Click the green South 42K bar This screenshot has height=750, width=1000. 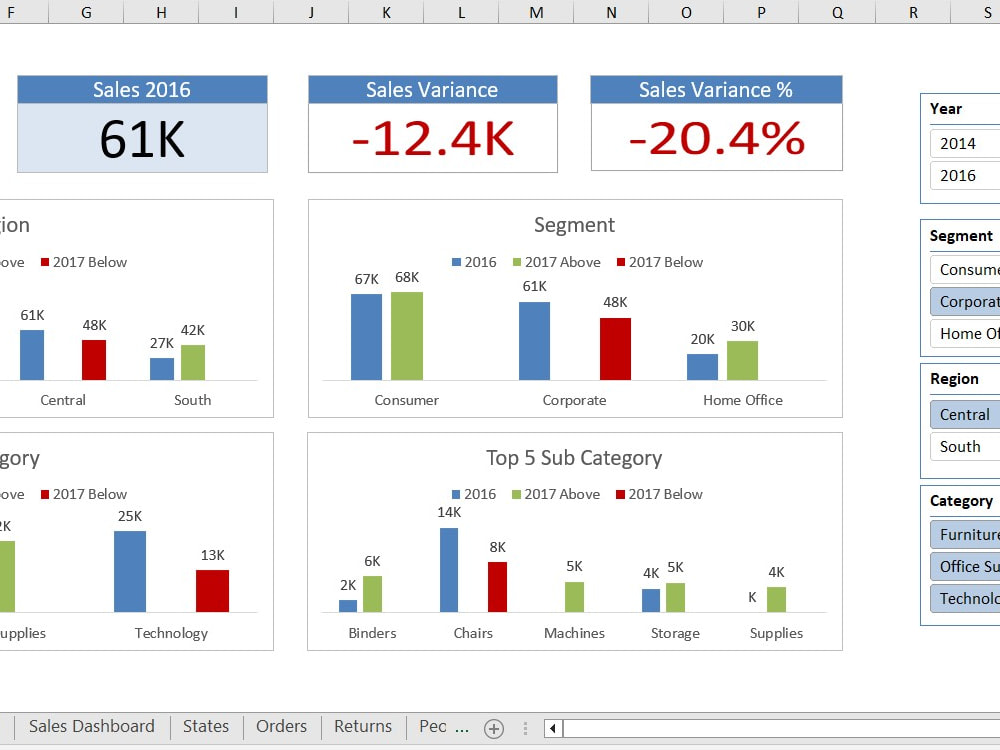pos(193,362)
